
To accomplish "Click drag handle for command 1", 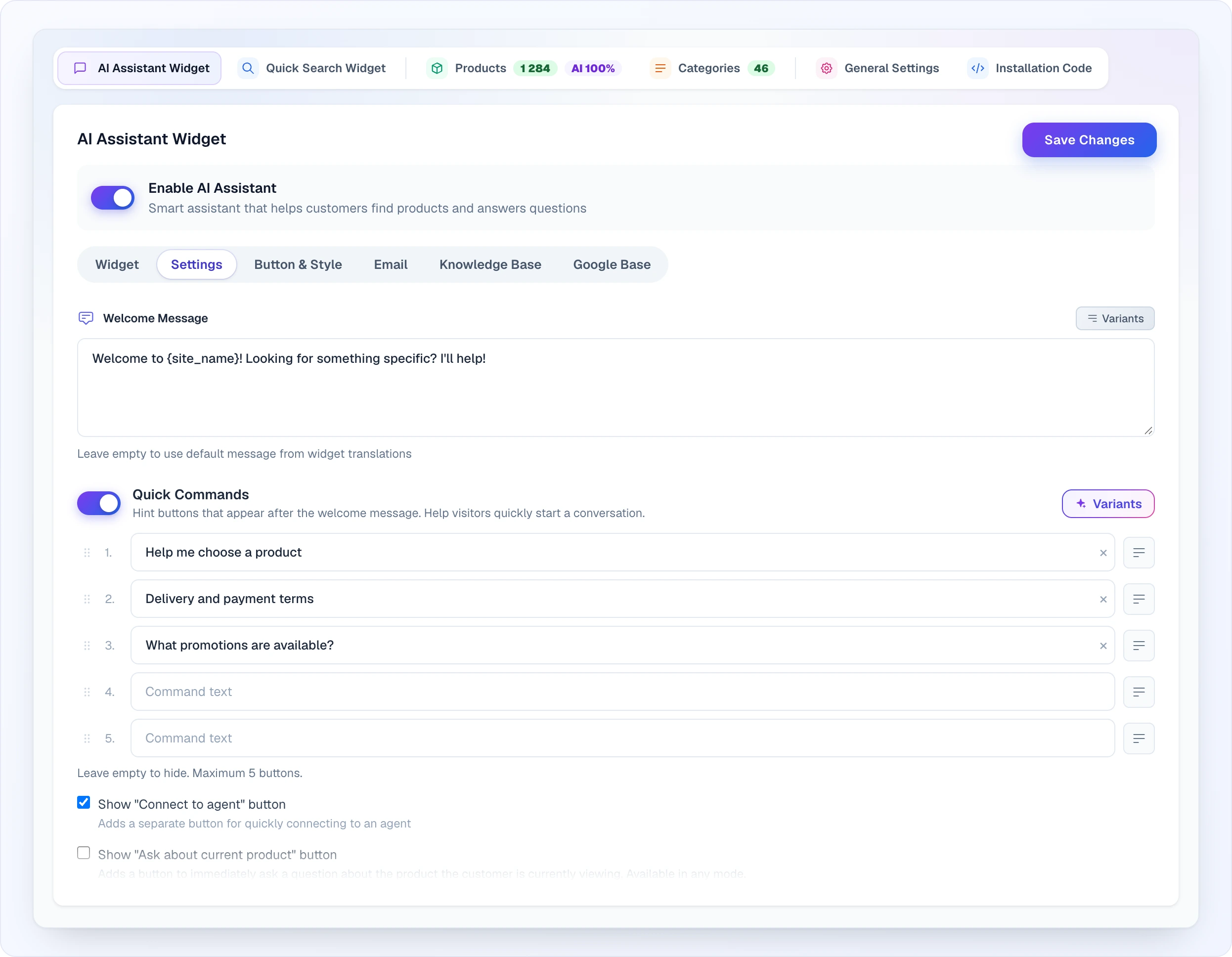I will [87, 553].
